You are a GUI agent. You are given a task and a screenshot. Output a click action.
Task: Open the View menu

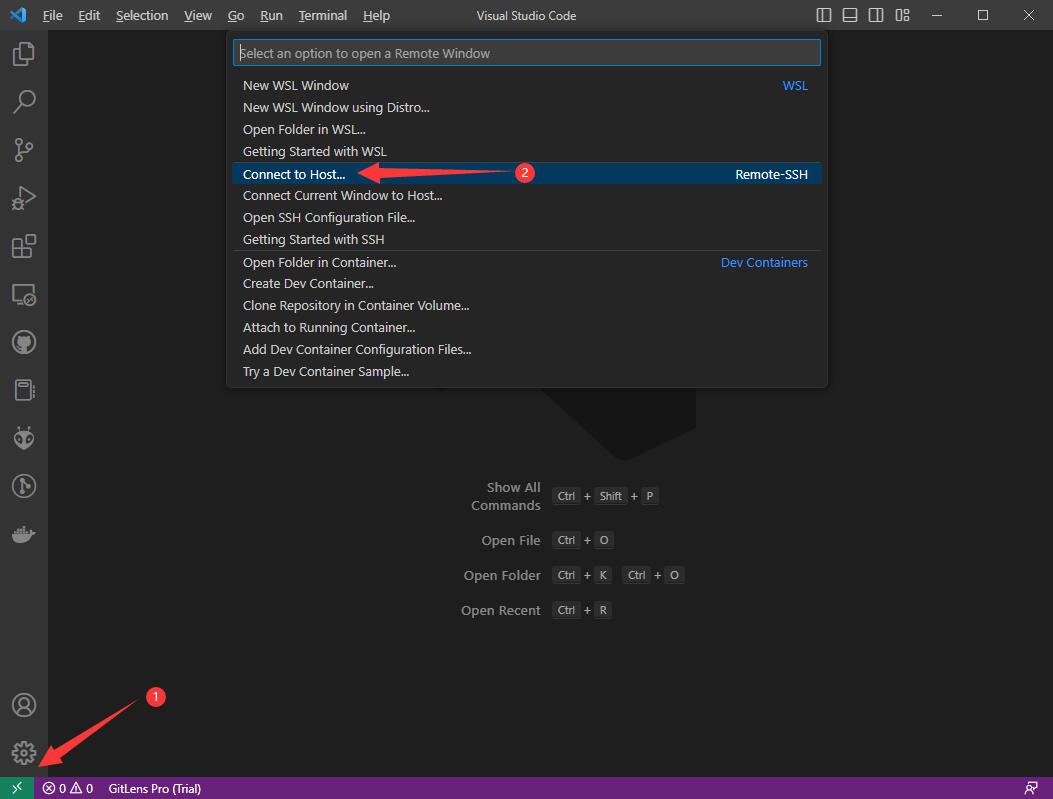(197, 15)
